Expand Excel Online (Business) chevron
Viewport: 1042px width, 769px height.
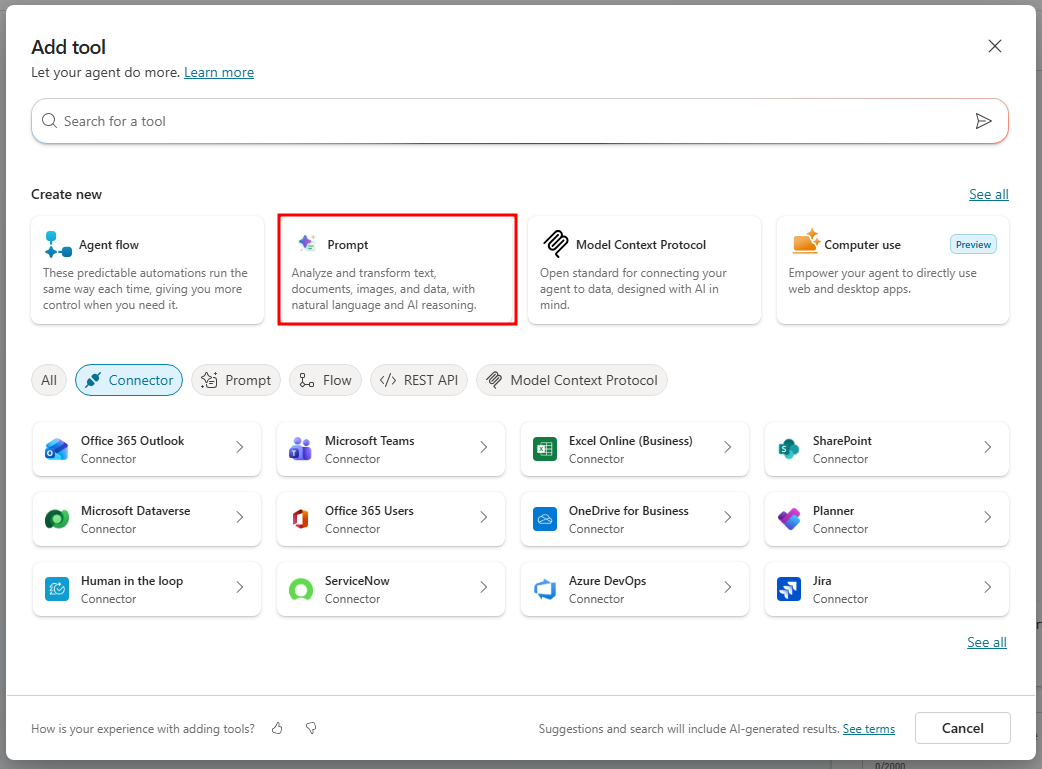tap(728, 447)
